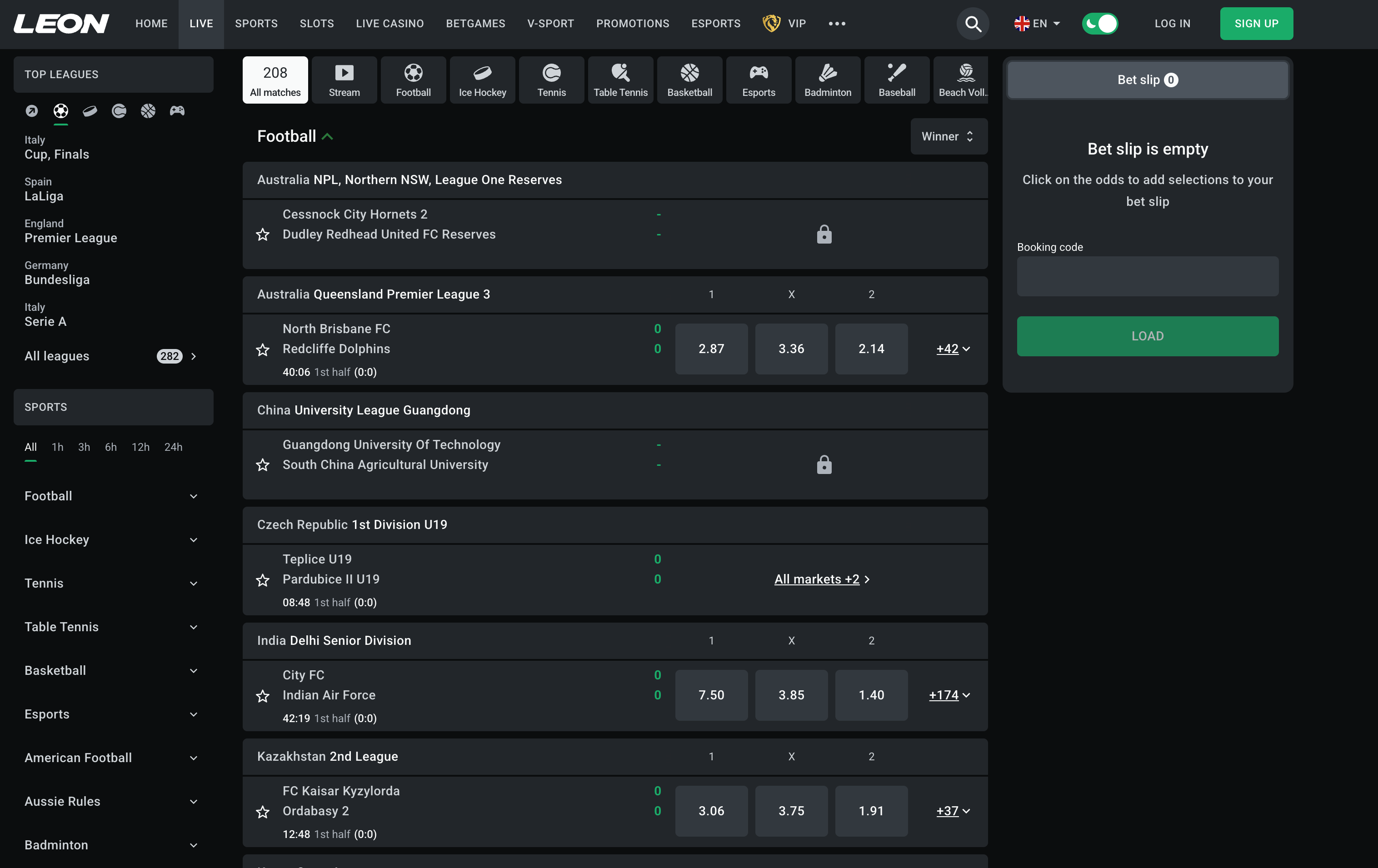Favorite the FC Kaisar Kyzylorda match
This screenshot has height=868, width=1378.
[x=263, y=811]
